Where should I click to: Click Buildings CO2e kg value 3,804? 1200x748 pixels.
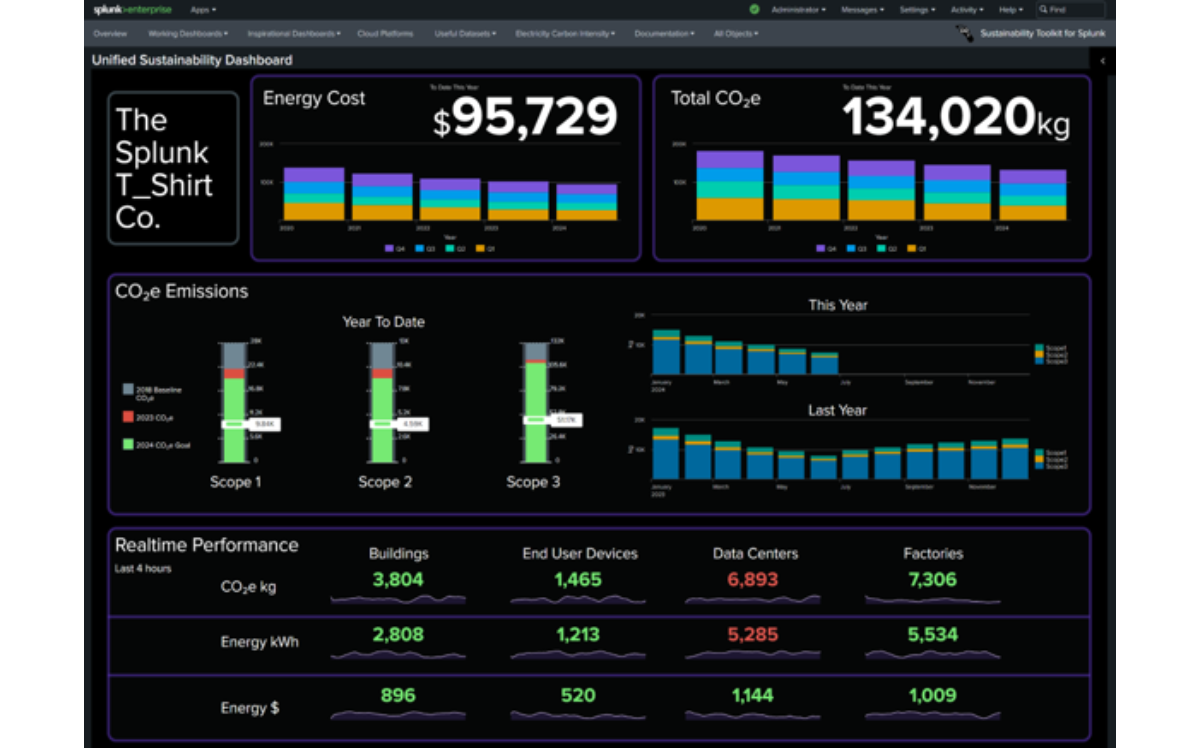coord(398,579)
